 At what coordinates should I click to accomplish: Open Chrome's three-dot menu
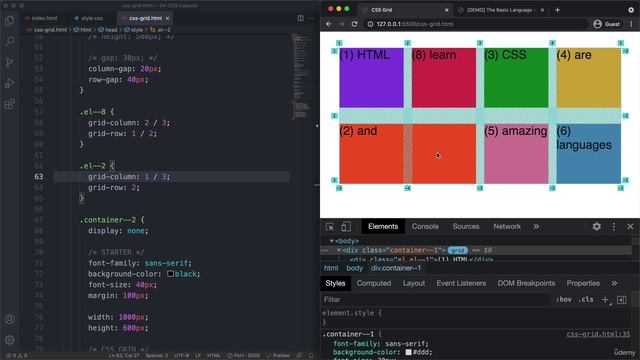click(631, 24)
